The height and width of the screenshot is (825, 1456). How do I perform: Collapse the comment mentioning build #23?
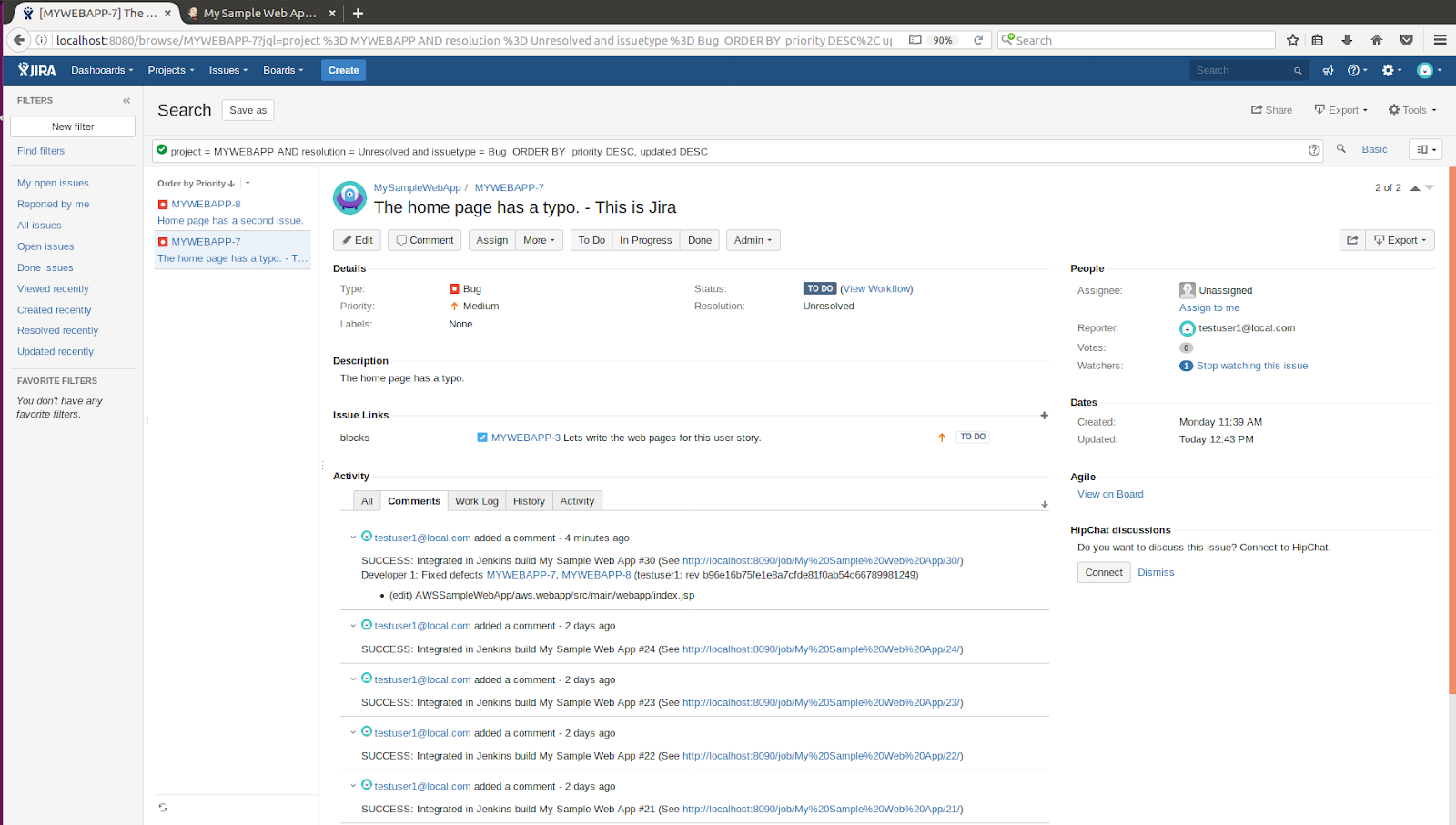pyautogui.click(x=353, y=679)
